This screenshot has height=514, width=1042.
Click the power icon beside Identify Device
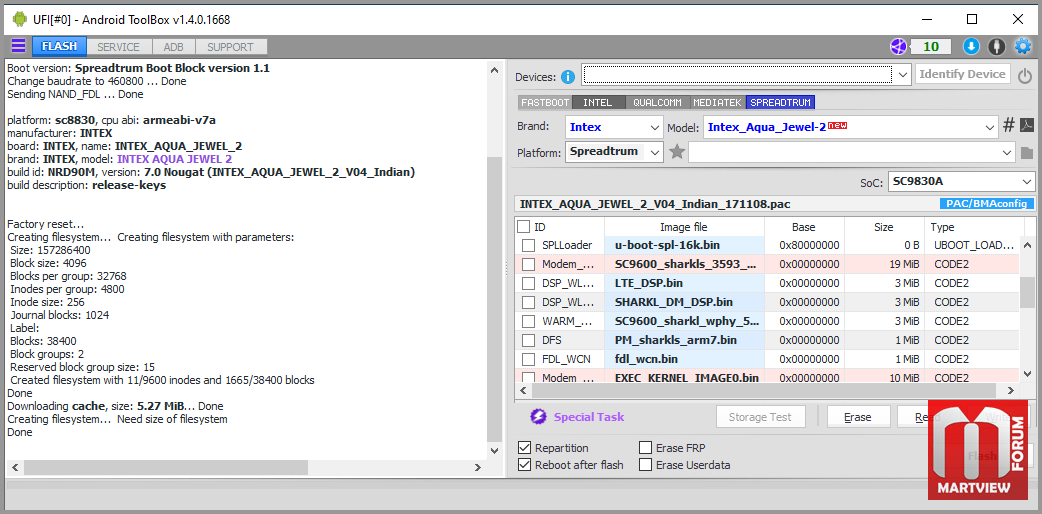pos(1025,76)
